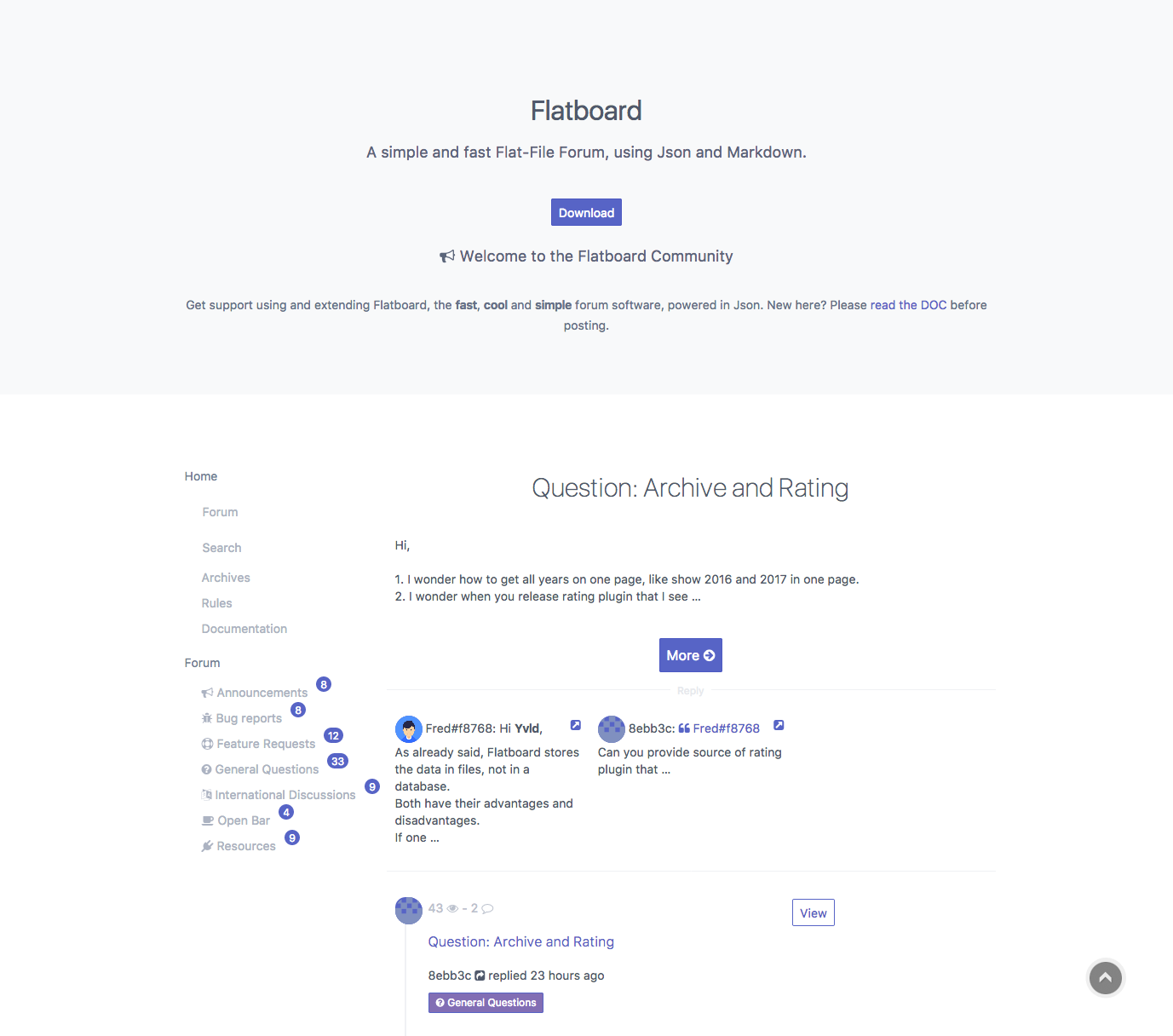Open International Discussions category
The width and height of the screenshot is (1173, 1036).
tap(279, 795)
